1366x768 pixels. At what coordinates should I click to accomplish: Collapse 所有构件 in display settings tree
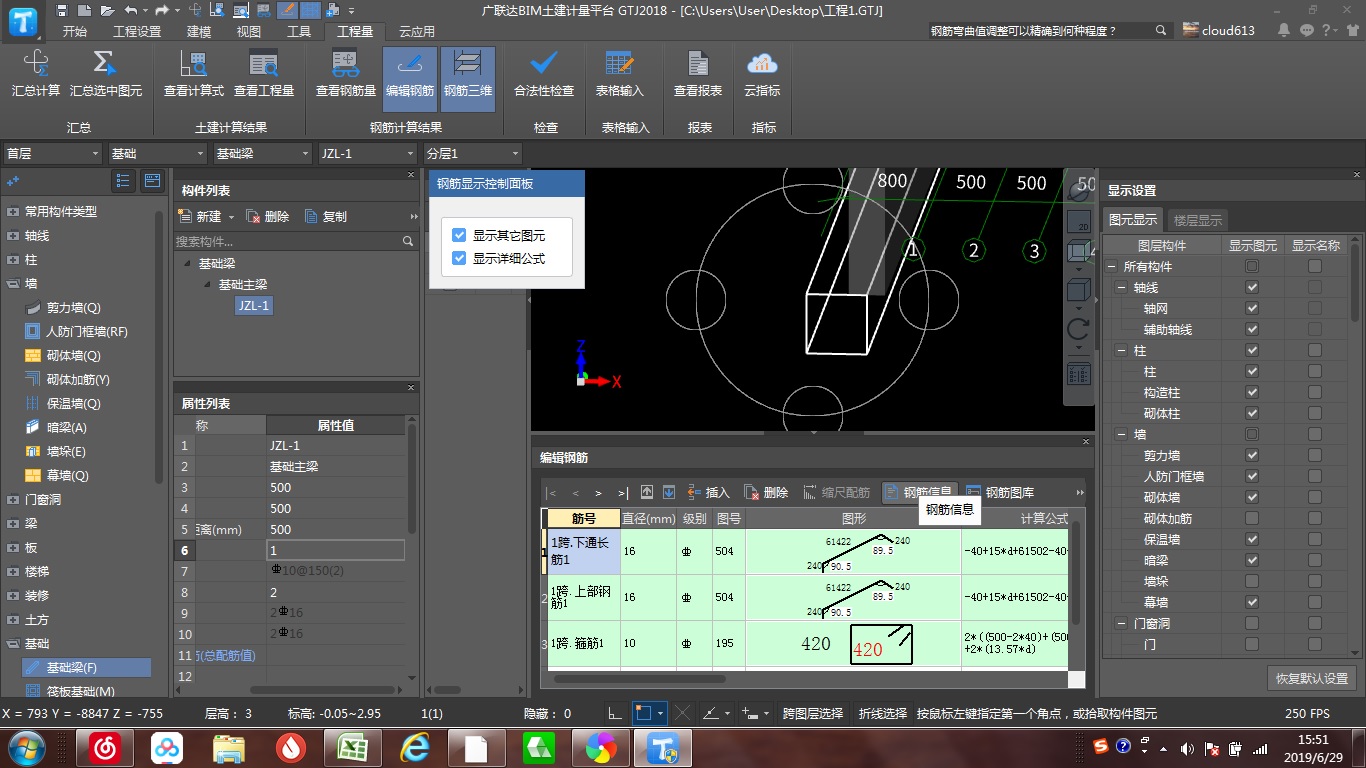coord(1111,267)
